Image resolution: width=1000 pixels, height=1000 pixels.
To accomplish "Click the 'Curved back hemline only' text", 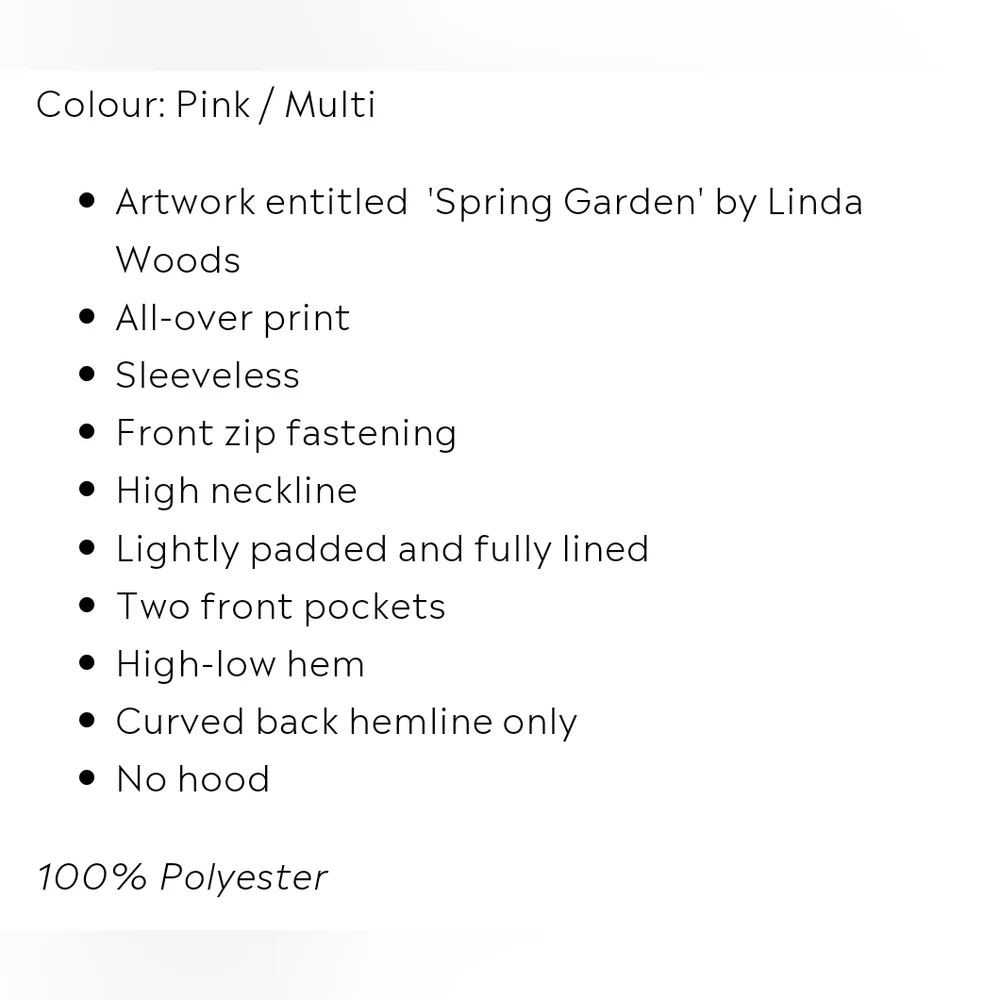I will click(x=346, y=722).
